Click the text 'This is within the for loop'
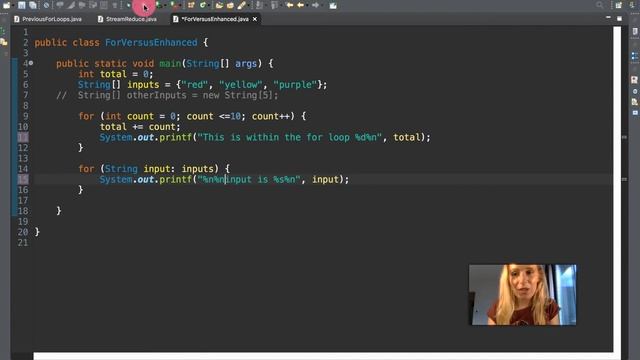Viewport: 640px width, 360px height. [x=276, y=138]
